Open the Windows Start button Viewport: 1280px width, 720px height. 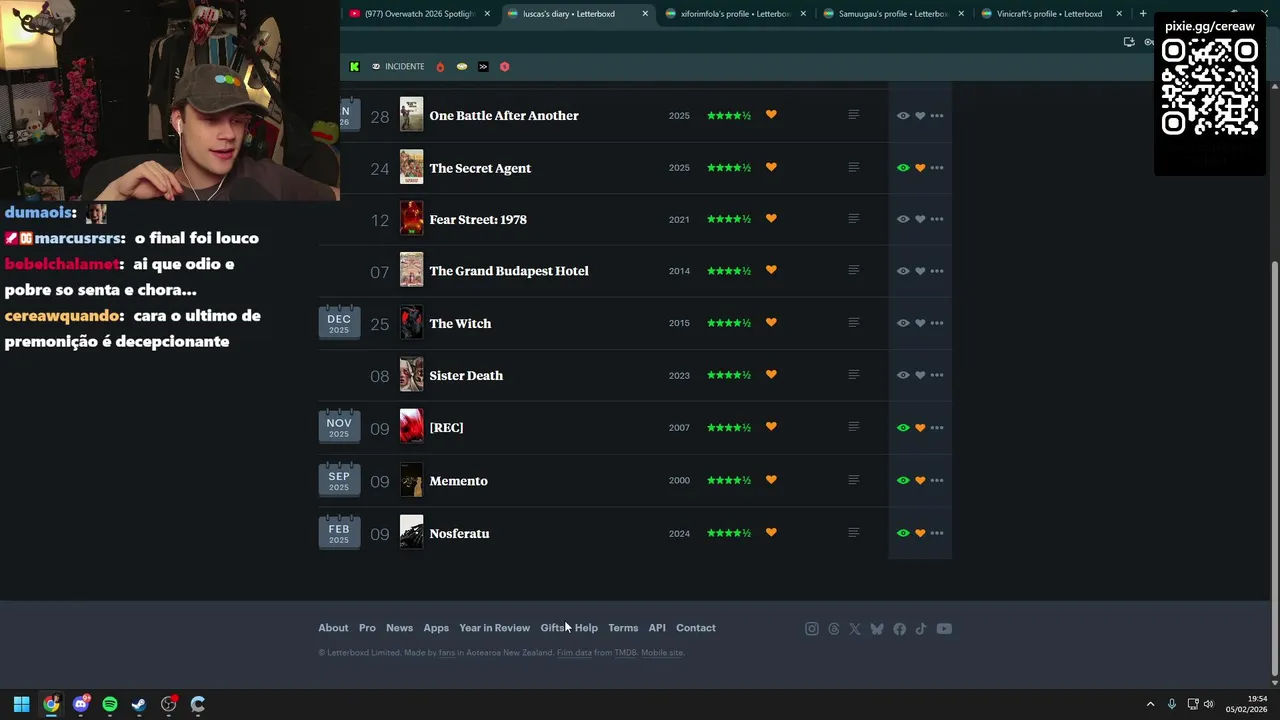coord(21,704)
